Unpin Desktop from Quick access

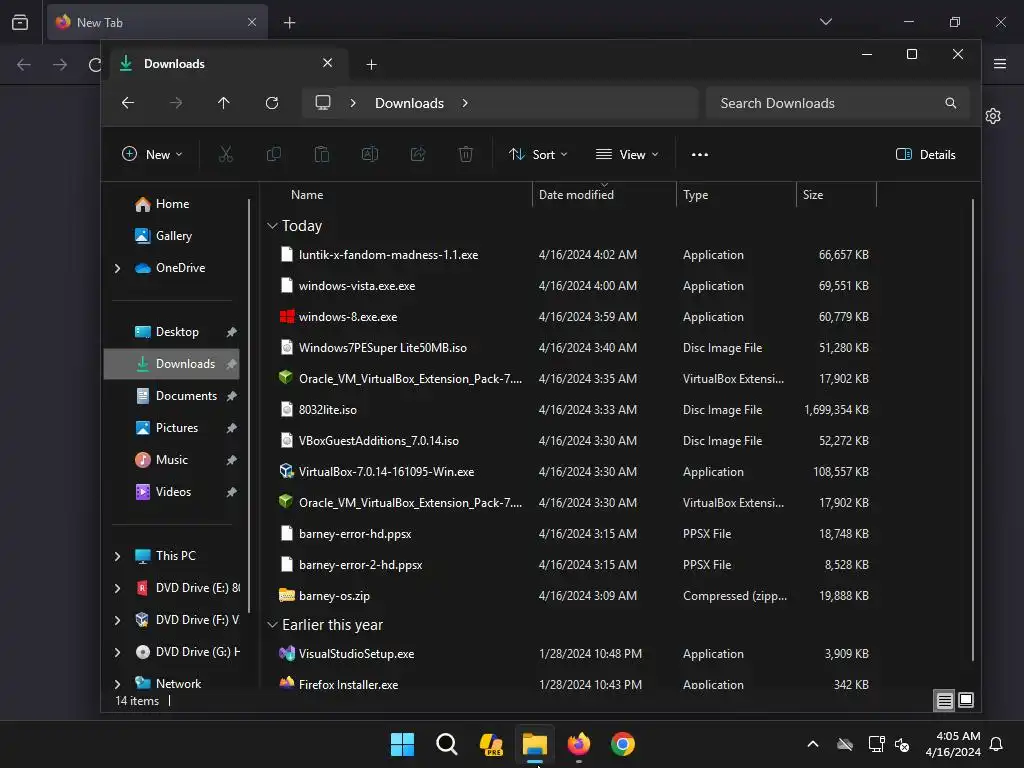231,332
